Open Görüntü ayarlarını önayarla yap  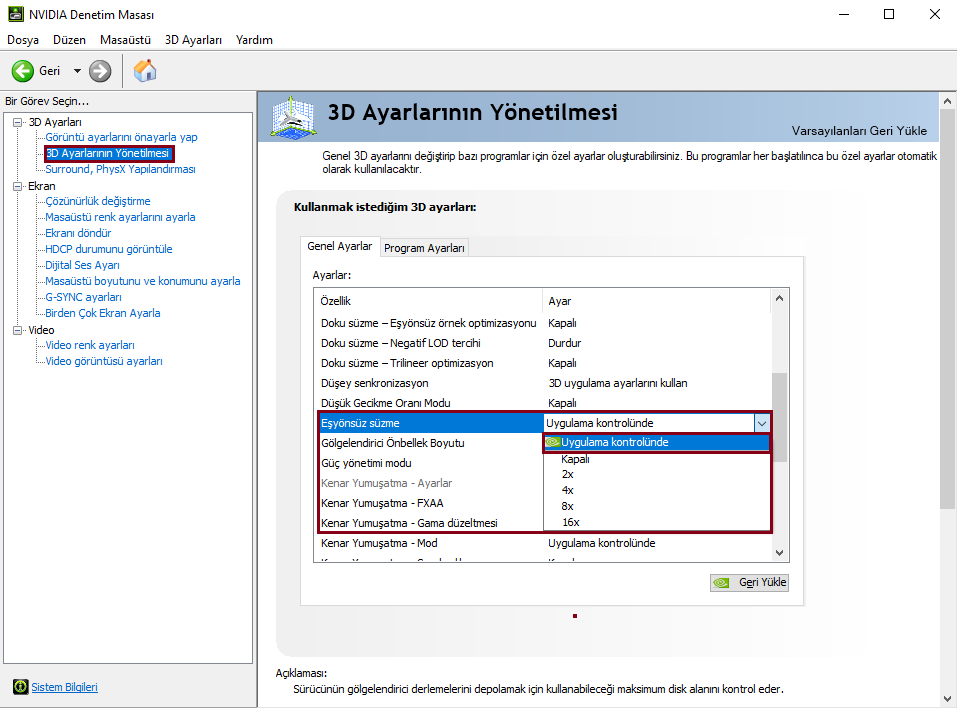point(121,137)
